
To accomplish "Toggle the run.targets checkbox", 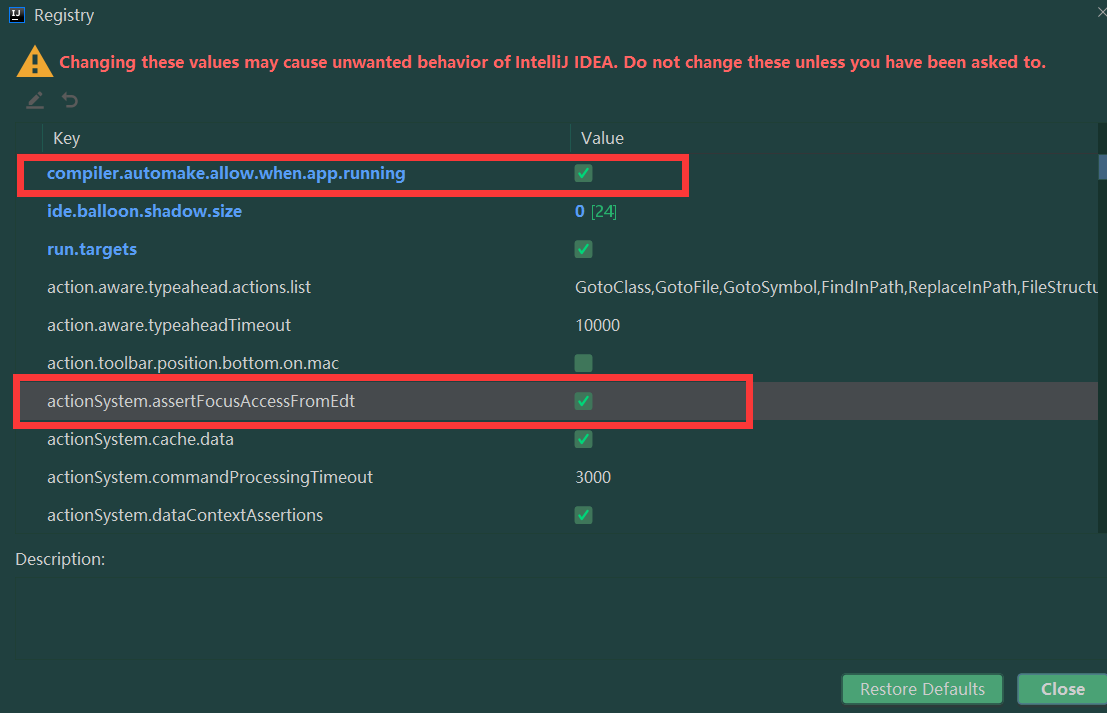I will pos(583,249).
